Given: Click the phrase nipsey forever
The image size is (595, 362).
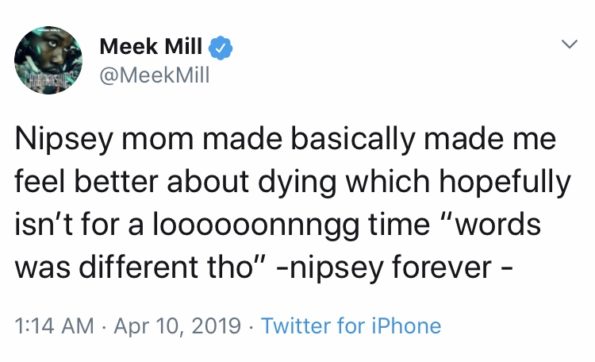Looking at the screenshot, I should [x=391, y=268].
